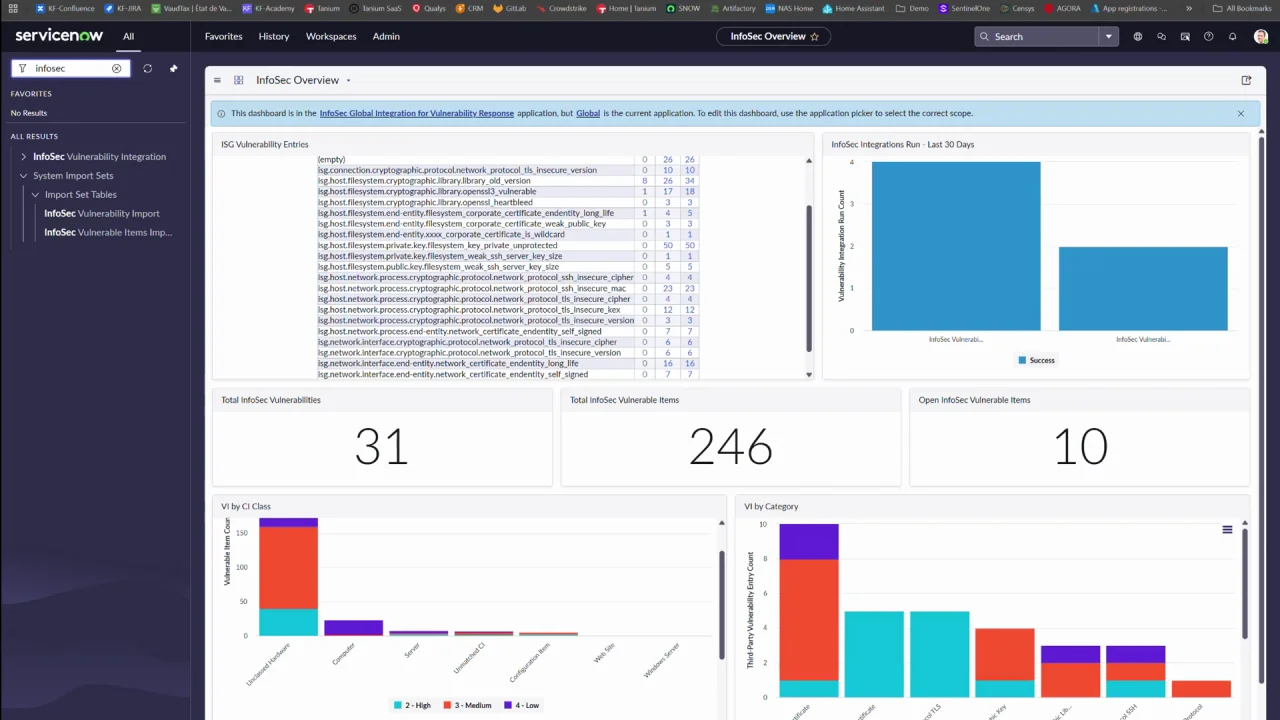Collapse Import Set Tables group
1280x720 pixels.
tap(35, 194)
